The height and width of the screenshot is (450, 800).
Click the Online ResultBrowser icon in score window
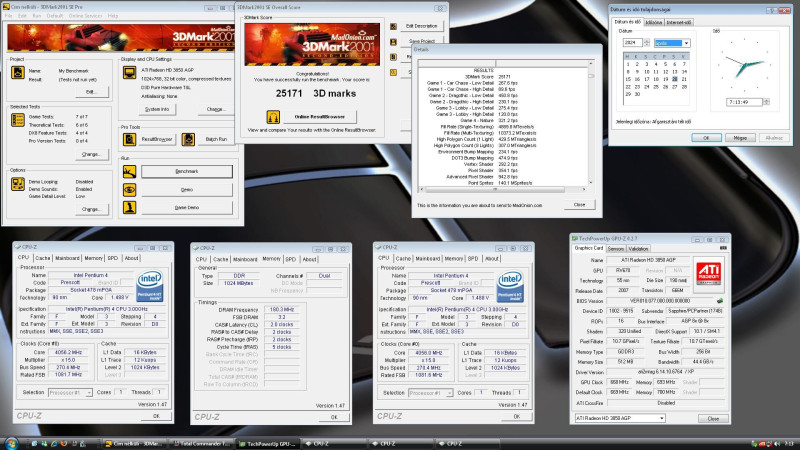tap(273, 117)
